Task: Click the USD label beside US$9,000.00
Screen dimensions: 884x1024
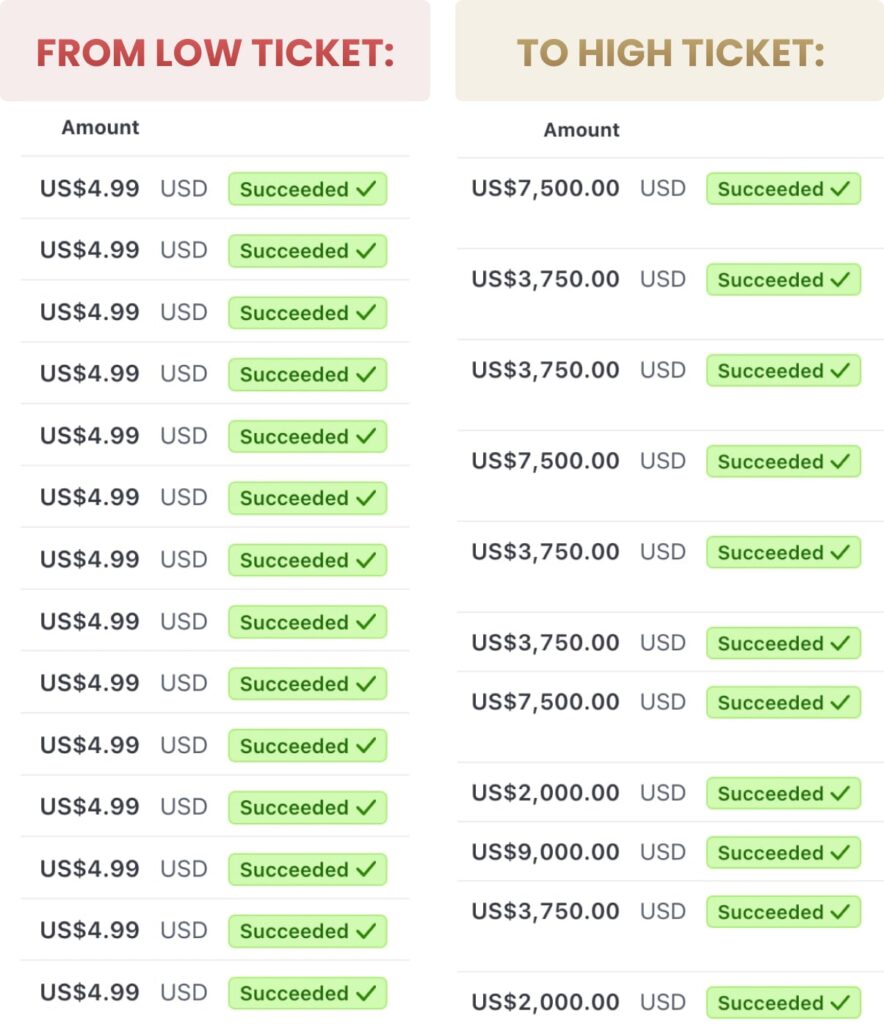Action: [x=663, y=852]
